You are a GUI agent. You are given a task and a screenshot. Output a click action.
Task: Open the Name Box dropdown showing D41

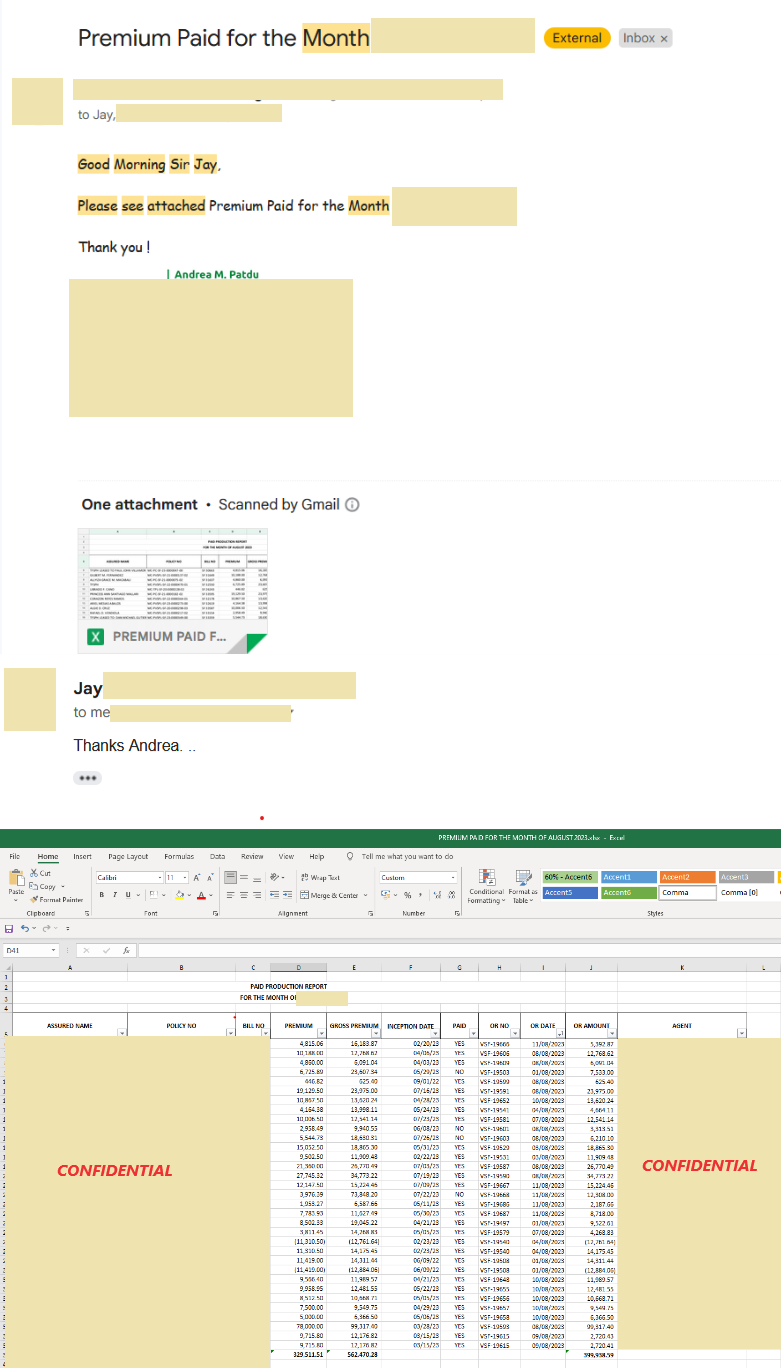point(54,951)
